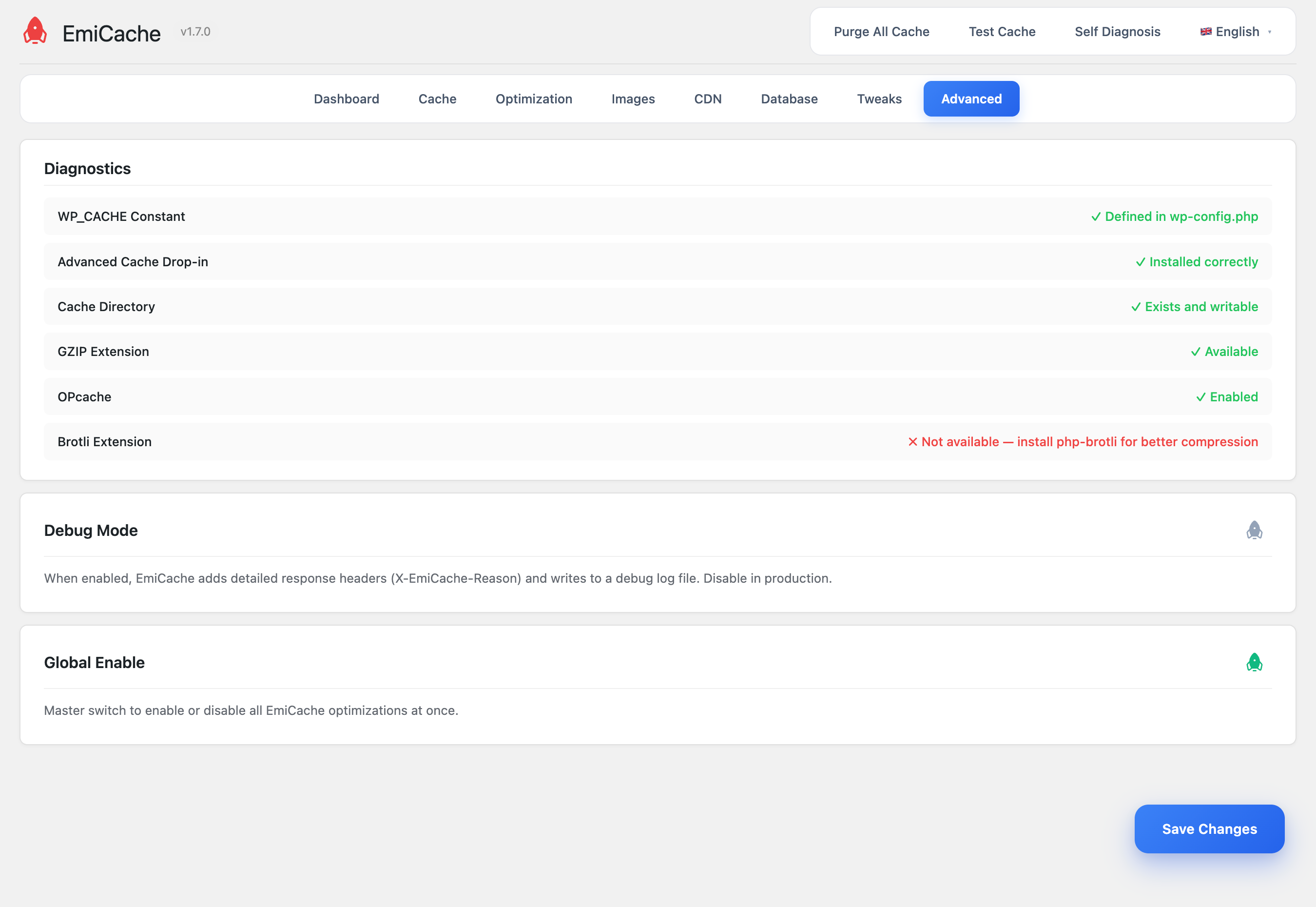
Task: Run Test Cache
Action: tap(1002, 32)
